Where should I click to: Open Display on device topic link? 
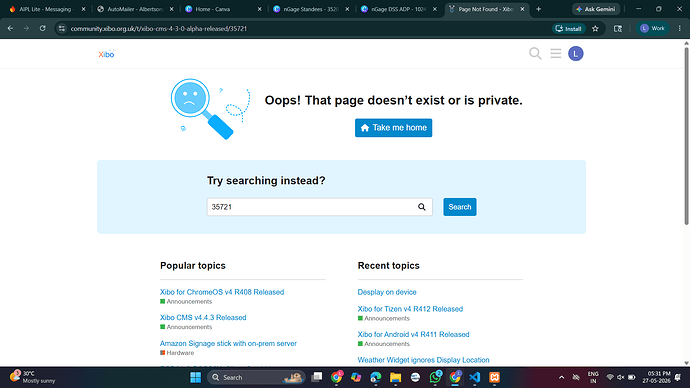click(387, 292)
